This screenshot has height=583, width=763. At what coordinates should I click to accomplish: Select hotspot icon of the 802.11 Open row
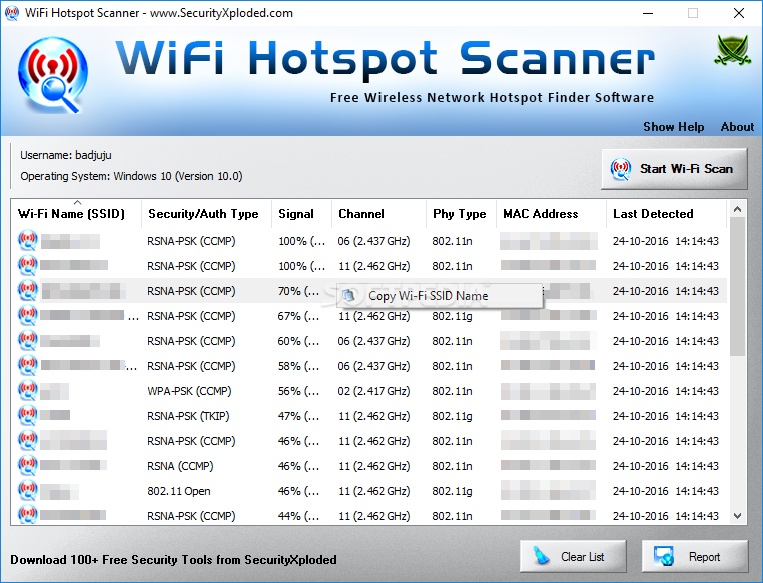coord(28,491)
